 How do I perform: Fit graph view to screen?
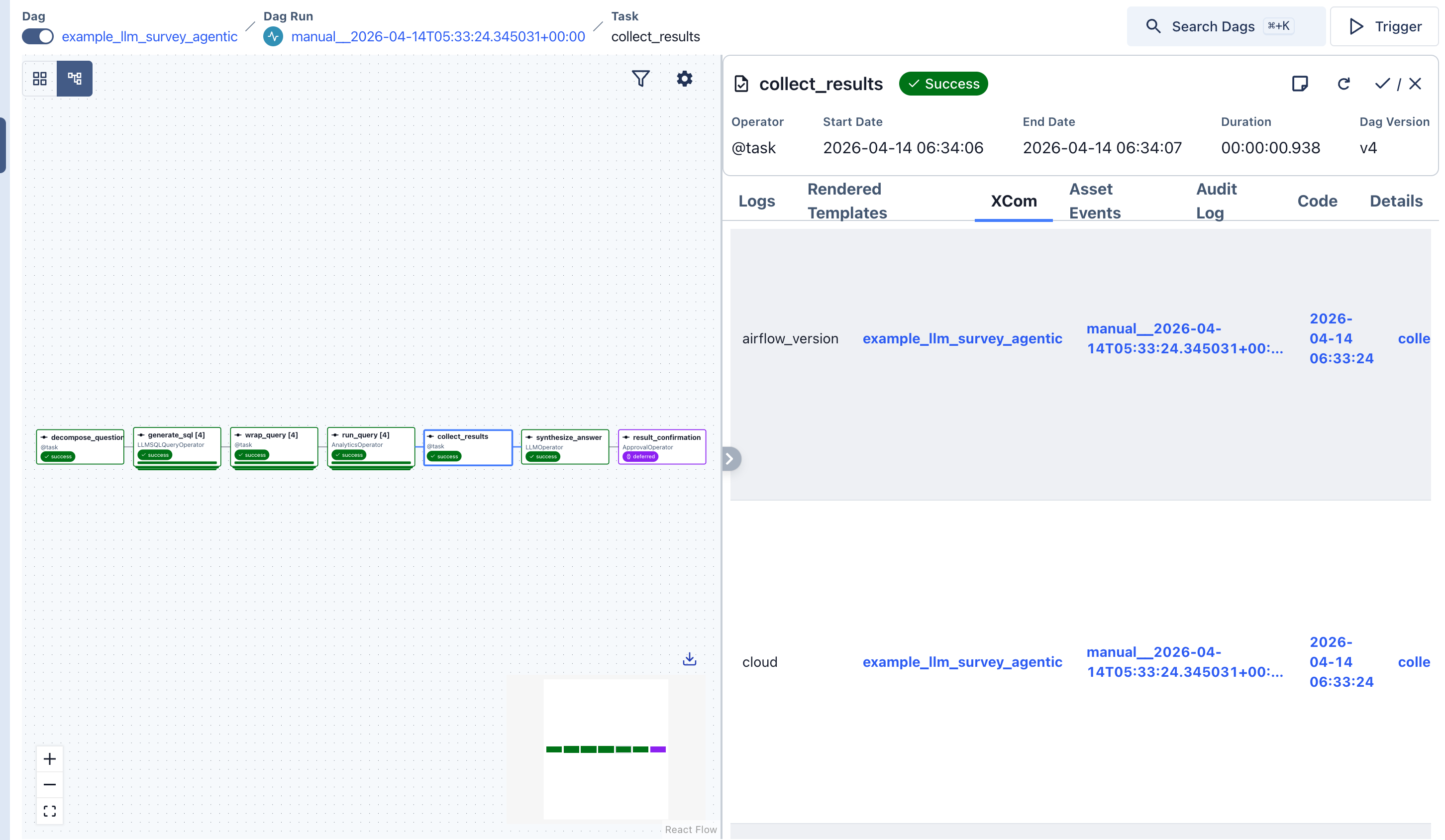(50, 811)
